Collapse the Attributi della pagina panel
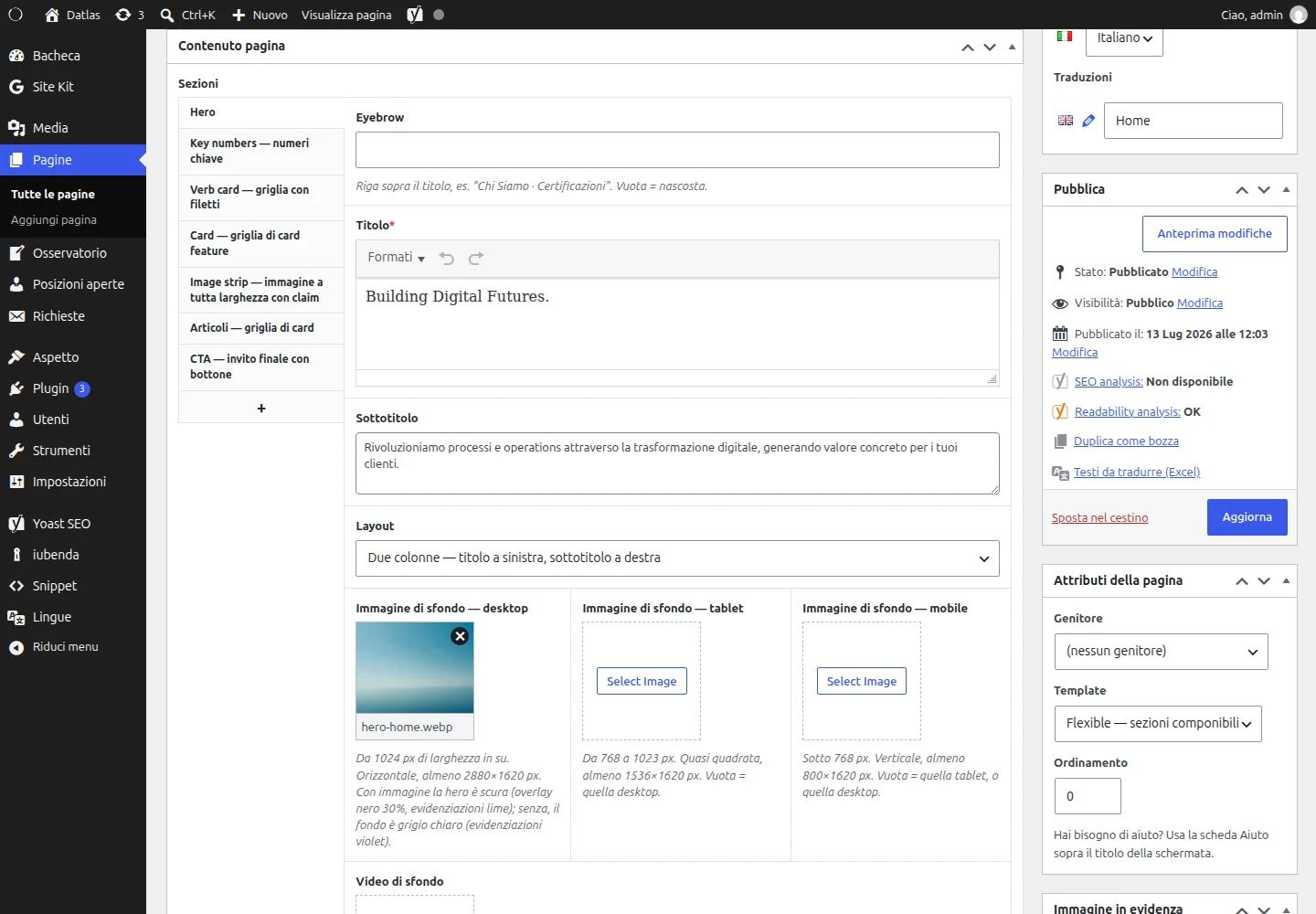1316x914 pixels. coord(1286,581)
